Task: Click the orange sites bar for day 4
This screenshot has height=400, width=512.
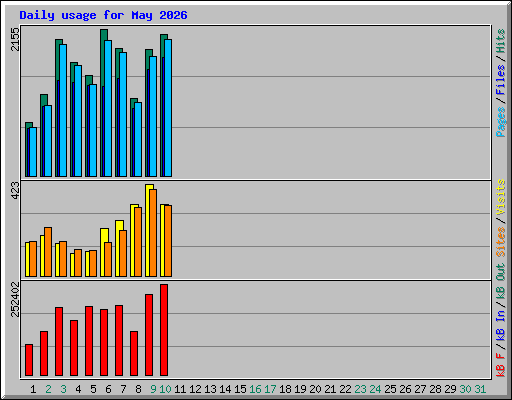Action: pos(78,263)
